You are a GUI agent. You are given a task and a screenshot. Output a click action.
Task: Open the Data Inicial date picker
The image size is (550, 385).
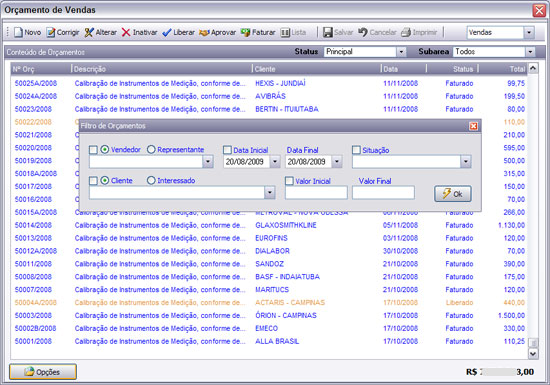tap(275, 162)
